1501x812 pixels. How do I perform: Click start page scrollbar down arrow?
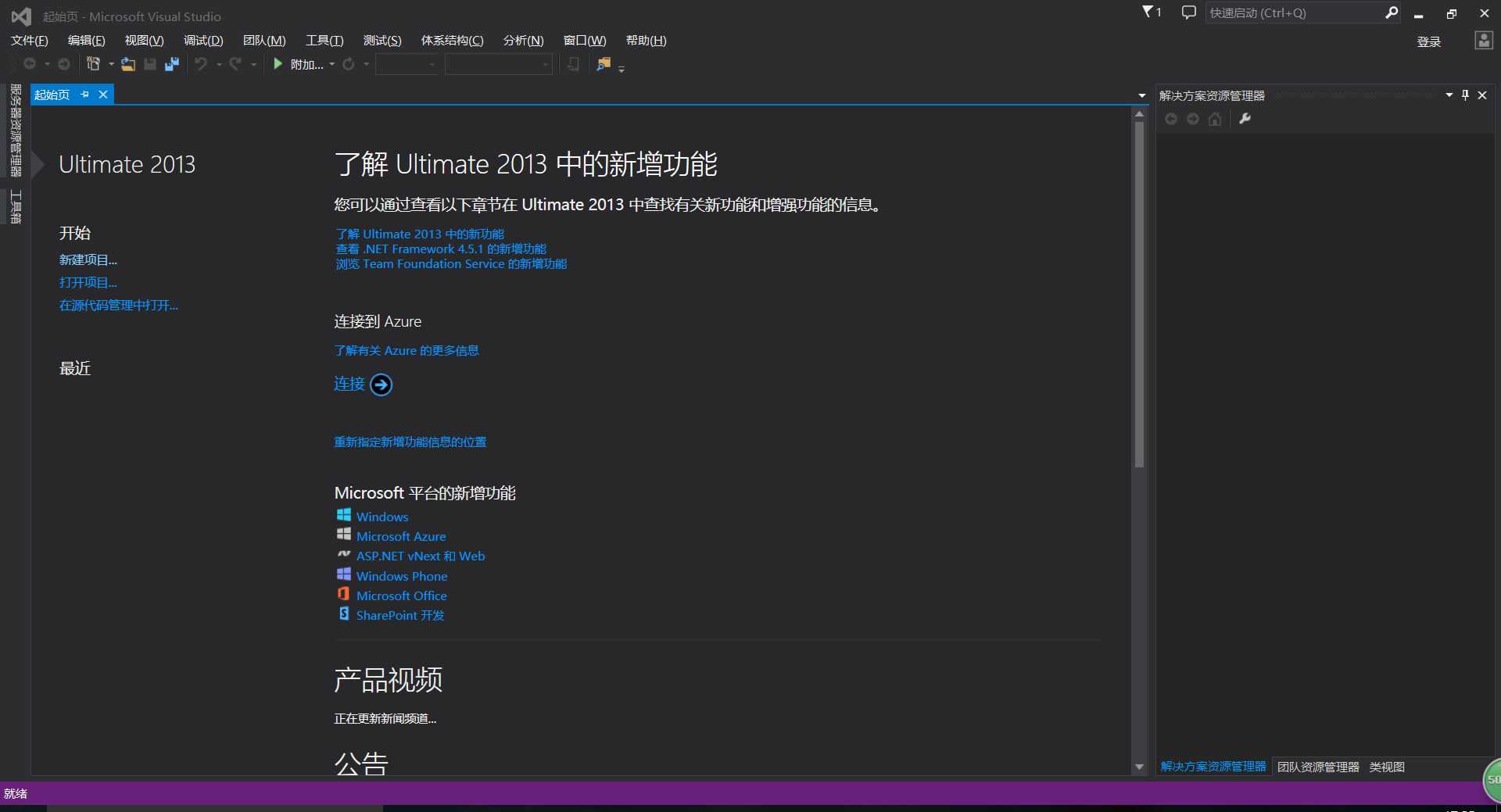click(x=1139, y=767)
